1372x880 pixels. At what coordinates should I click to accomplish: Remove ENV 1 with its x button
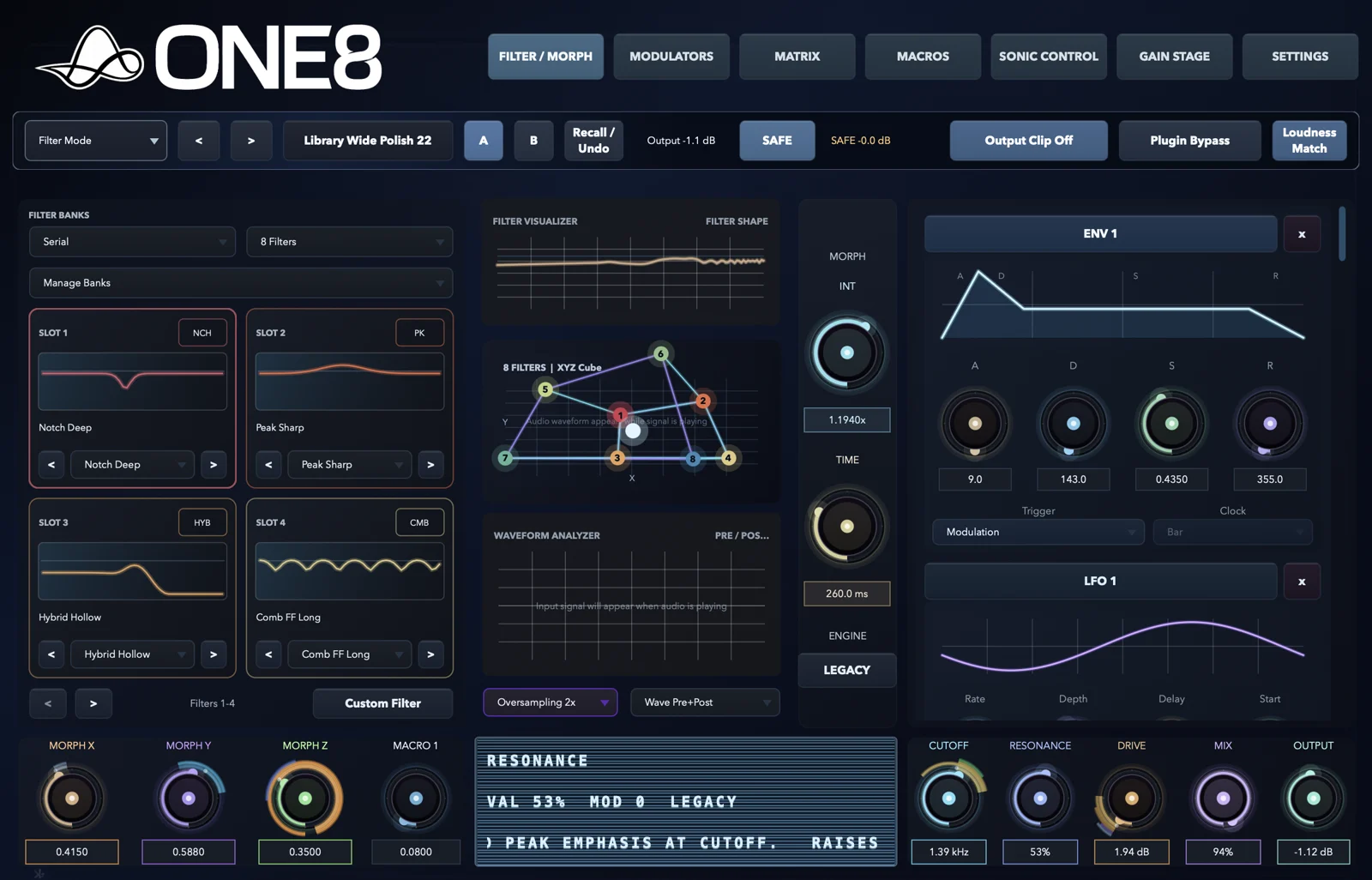[x=1302, y=234]
